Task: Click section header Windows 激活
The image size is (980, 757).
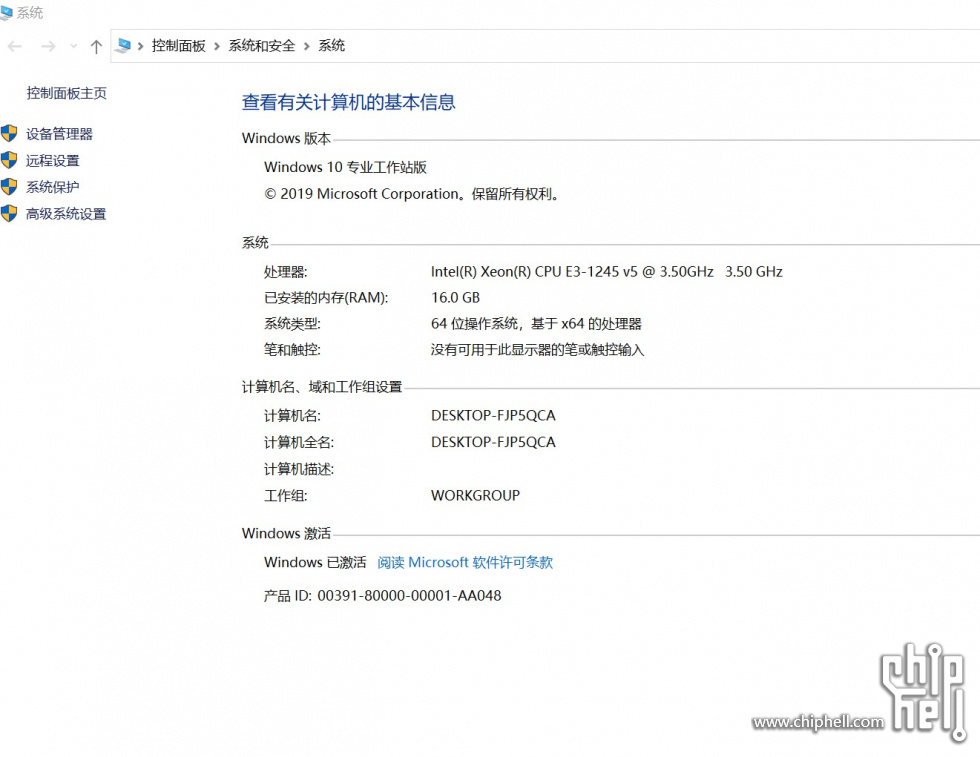Action: click(x=286, y=534)
